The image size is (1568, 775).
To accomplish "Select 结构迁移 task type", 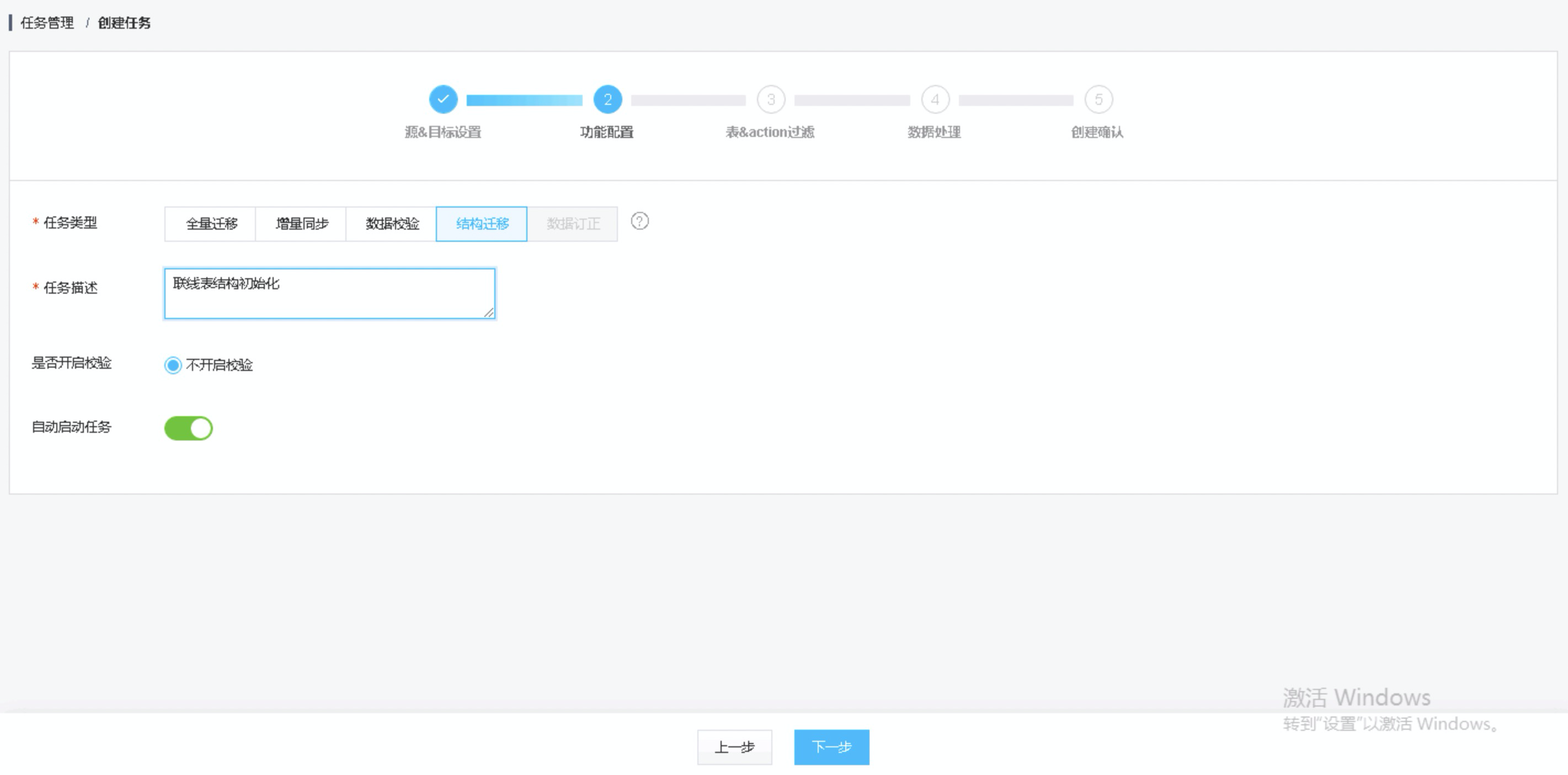I will pyautogui.click(x=482, y=224).
